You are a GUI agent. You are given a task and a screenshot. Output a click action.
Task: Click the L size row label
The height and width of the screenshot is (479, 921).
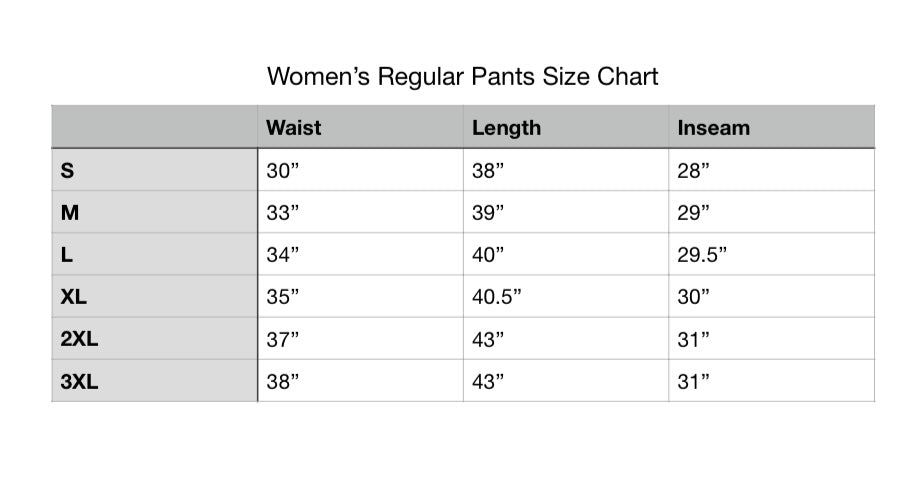point(66,255)
